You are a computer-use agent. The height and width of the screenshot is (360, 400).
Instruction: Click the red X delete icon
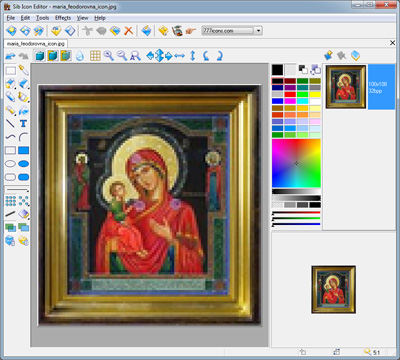click(129, 31)
